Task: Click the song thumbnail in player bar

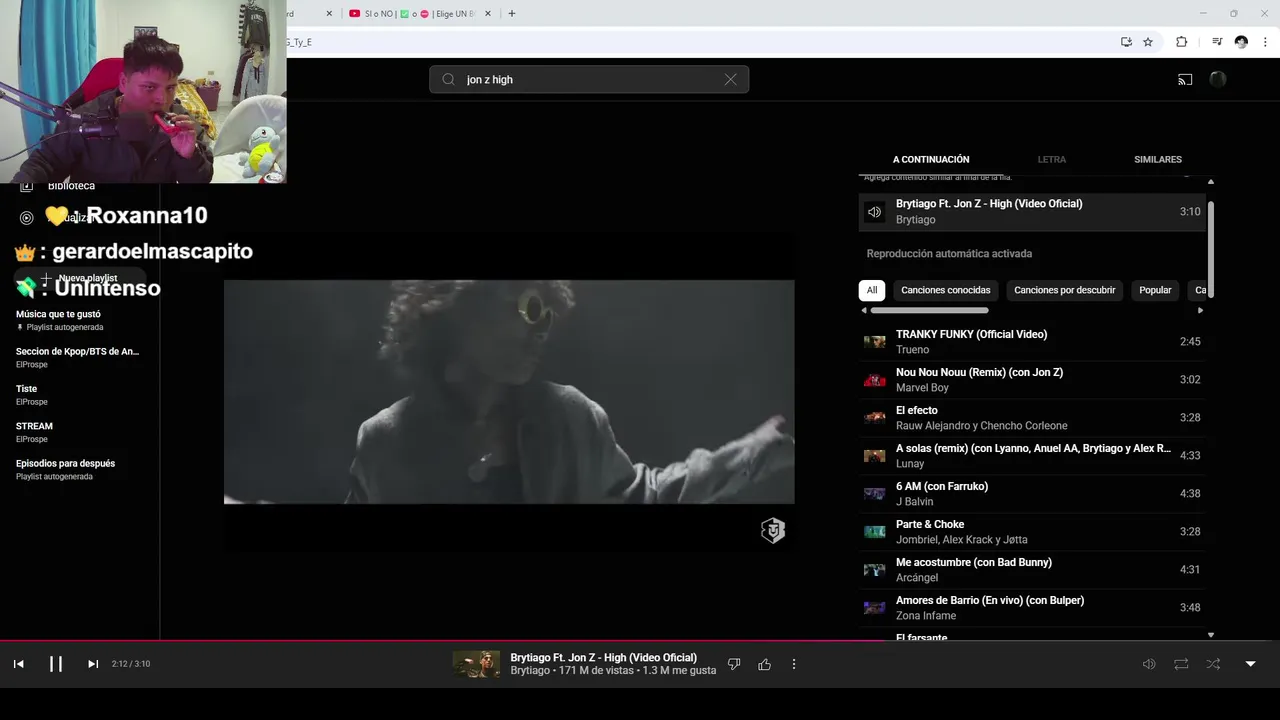Action: [x=476, y=664]
